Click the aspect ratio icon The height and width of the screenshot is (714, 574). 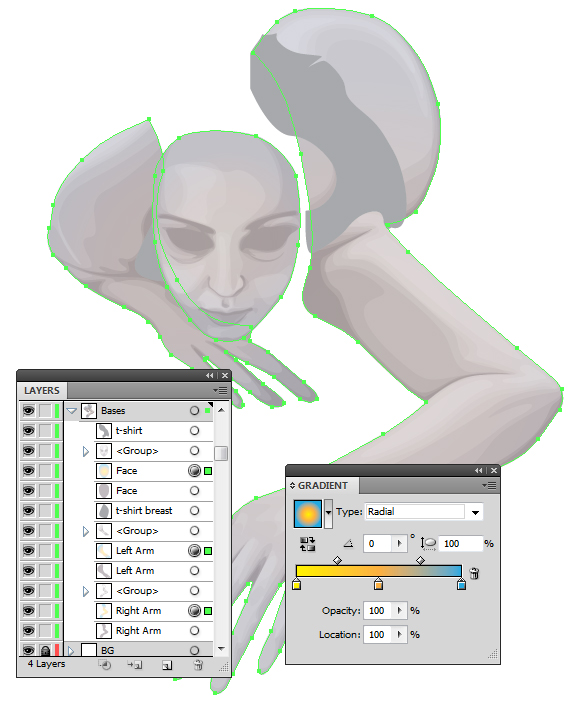click(428, 543)
